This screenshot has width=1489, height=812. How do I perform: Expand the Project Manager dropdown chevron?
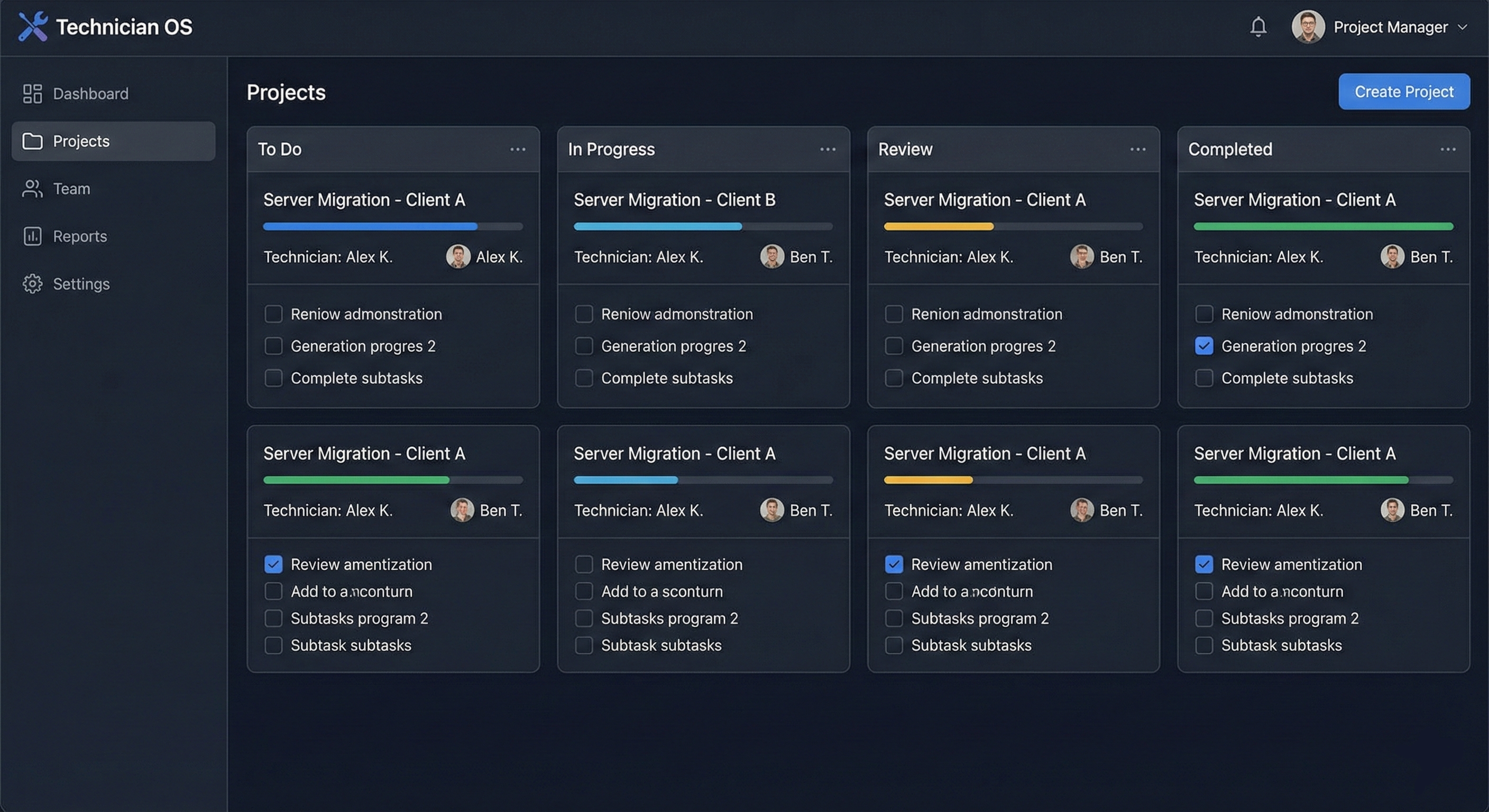[1463, 27]
